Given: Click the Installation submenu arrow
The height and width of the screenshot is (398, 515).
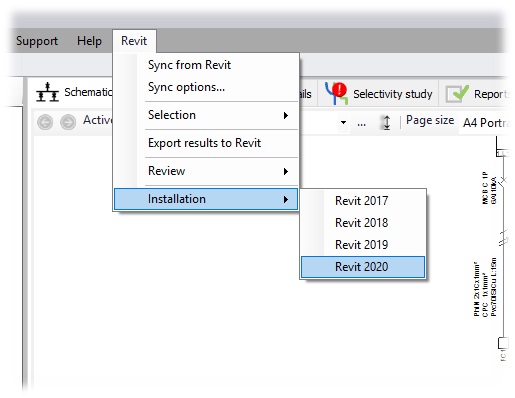Looking at the screenshot, I should tap(286, 199).
